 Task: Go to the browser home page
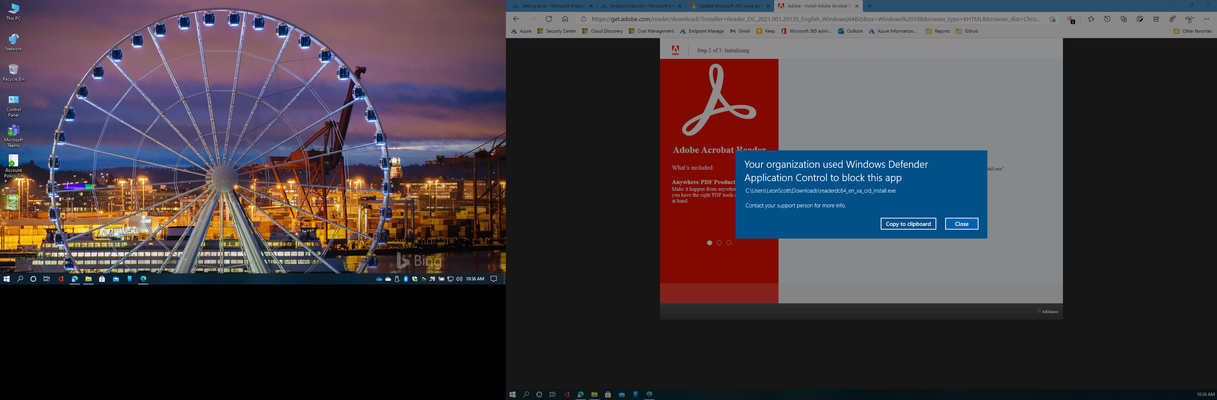coord(565,19)
